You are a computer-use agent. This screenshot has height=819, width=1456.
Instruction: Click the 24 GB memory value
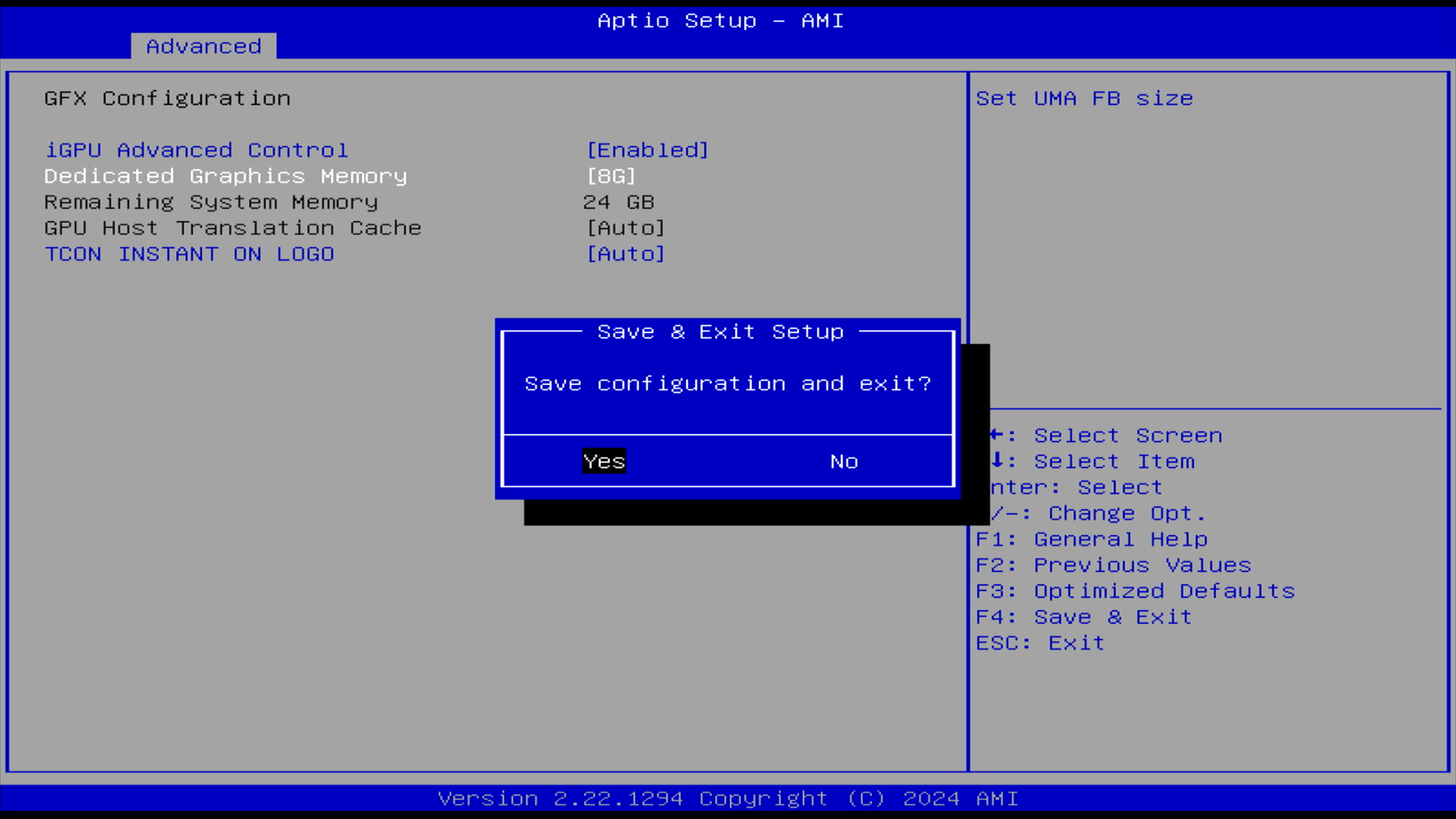(x=618, y=202)
